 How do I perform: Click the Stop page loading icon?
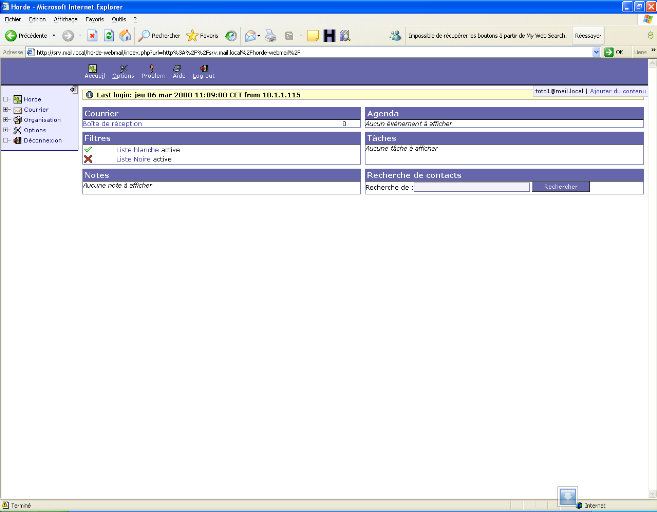coord(92,36)
